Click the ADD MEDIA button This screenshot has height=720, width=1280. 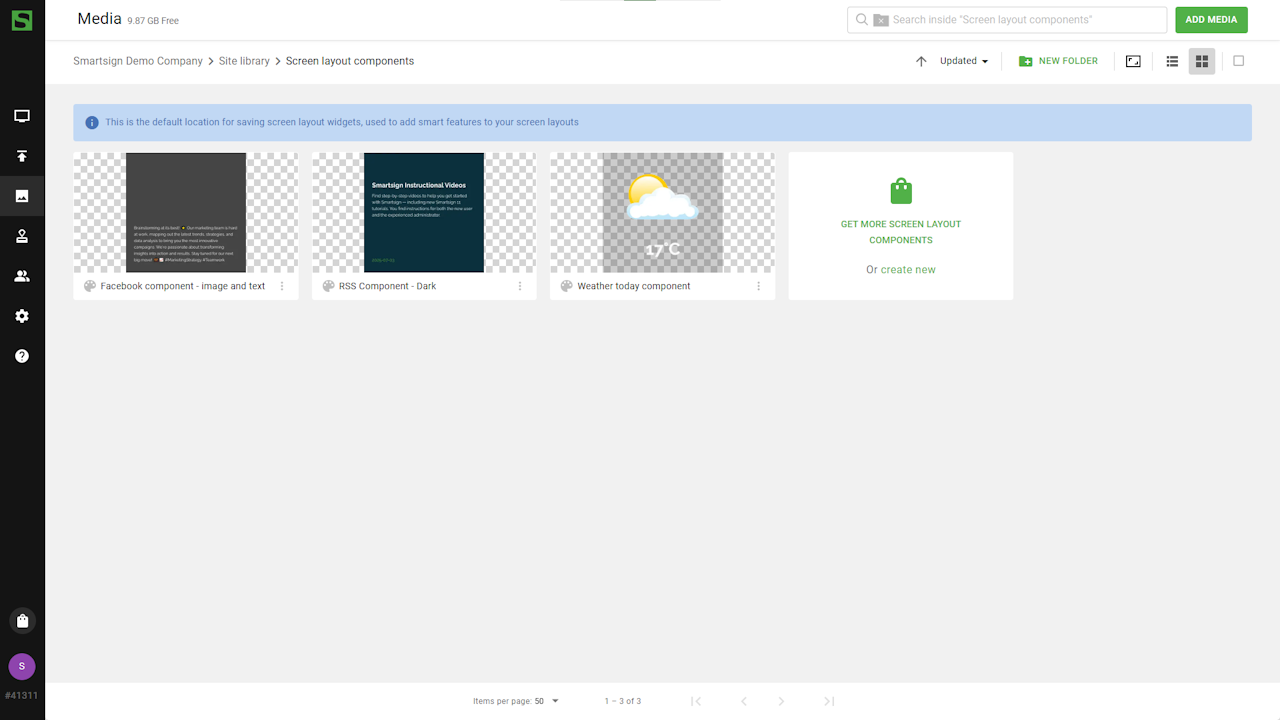coord(1211,20)
